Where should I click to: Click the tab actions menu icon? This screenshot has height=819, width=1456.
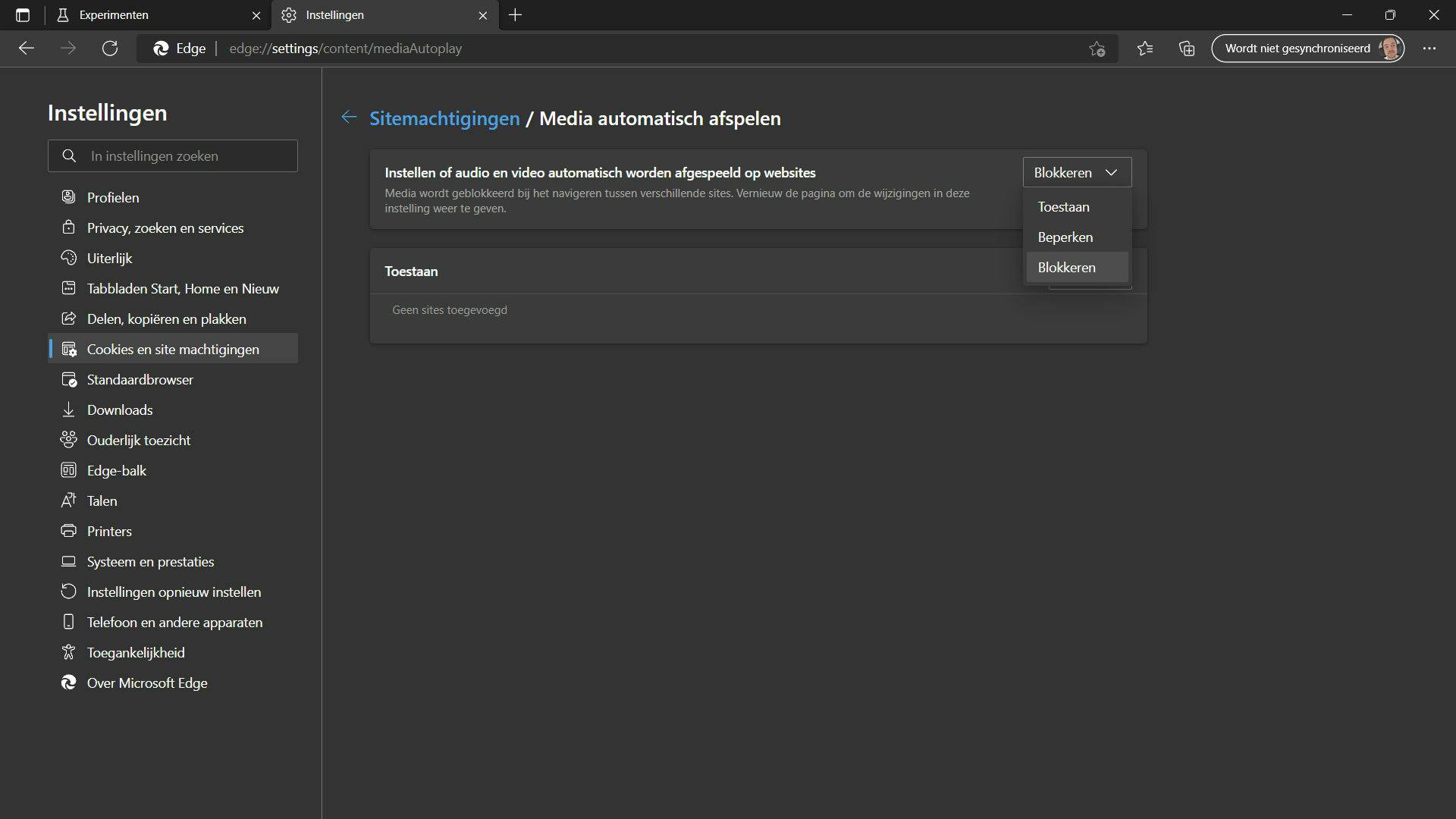(23, 15)
